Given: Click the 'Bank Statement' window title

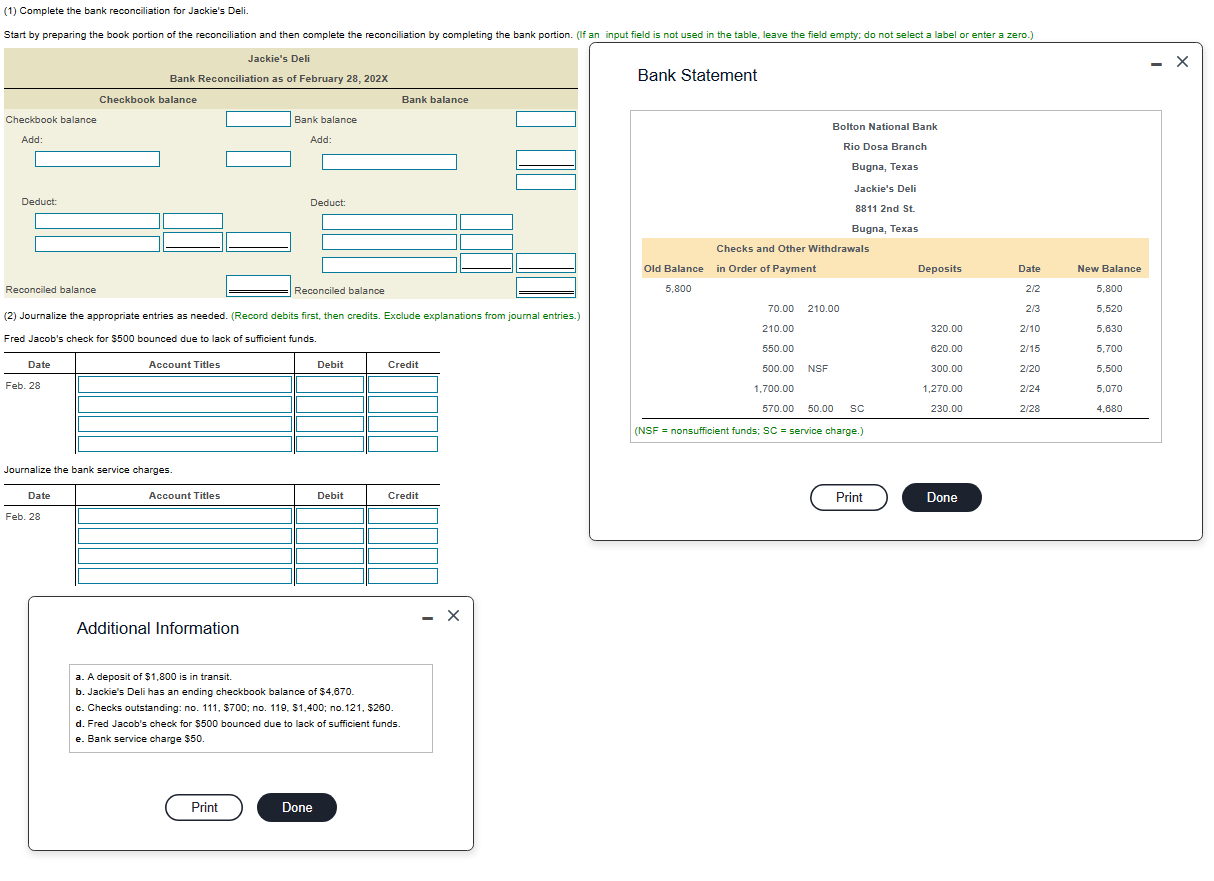Looking at the screenshot, I should [x=697, y=75].
